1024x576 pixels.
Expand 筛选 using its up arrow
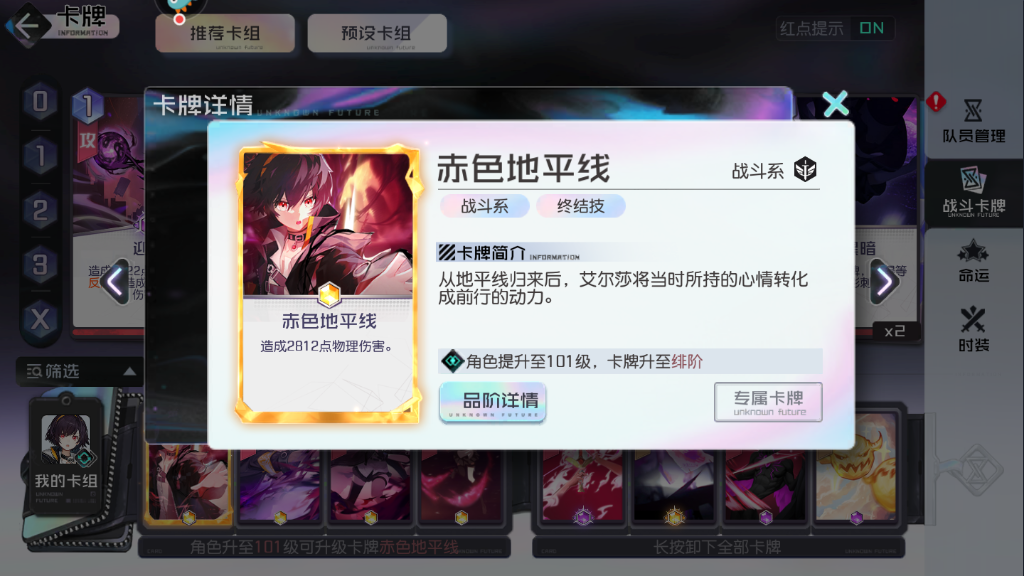[x=129, y=372]
